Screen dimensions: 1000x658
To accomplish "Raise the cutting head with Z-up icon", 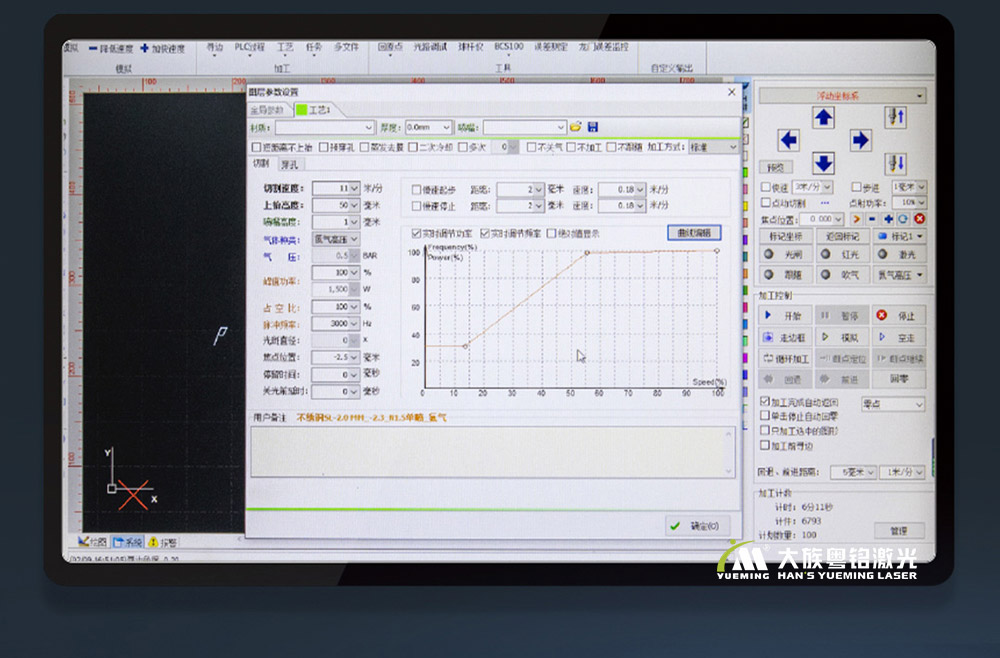I will pyautogui.click(x=896, y=118).
